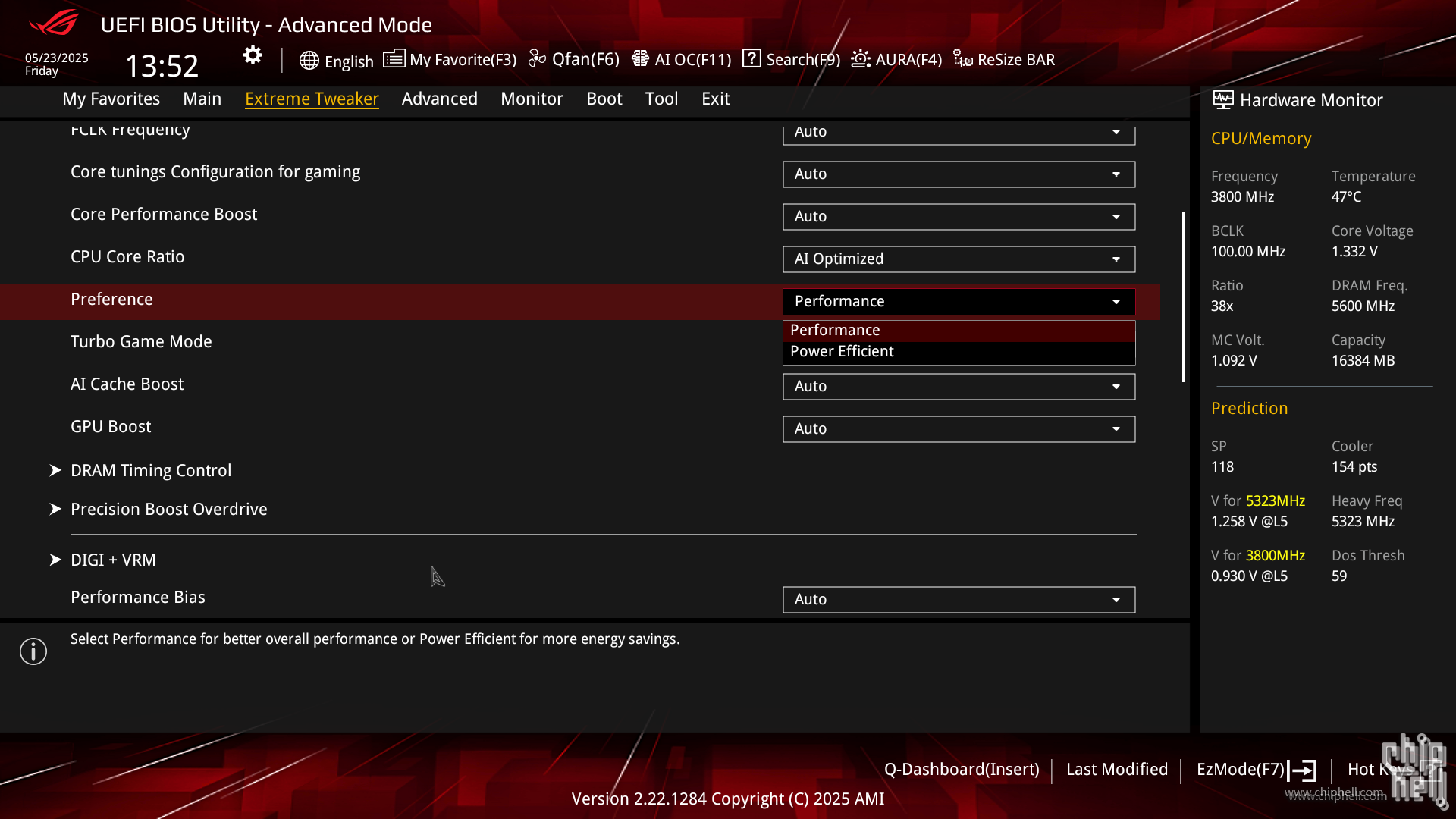Click the Search(F9) label
This screenshot has height=819, width=1456.
[803, 60]
